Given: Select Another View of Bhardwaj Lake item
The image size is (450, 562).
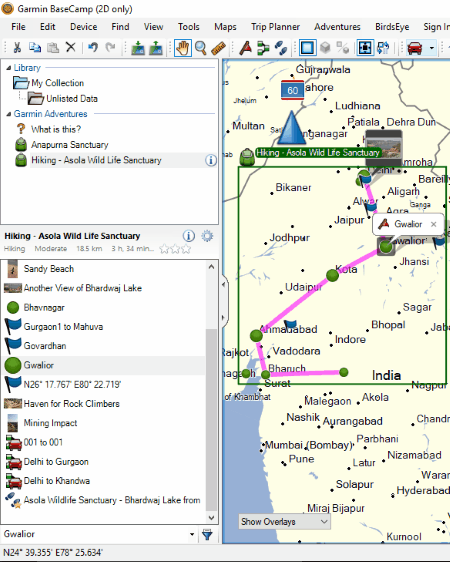Looking at the screenshot, I should click(x=82, y=288).
